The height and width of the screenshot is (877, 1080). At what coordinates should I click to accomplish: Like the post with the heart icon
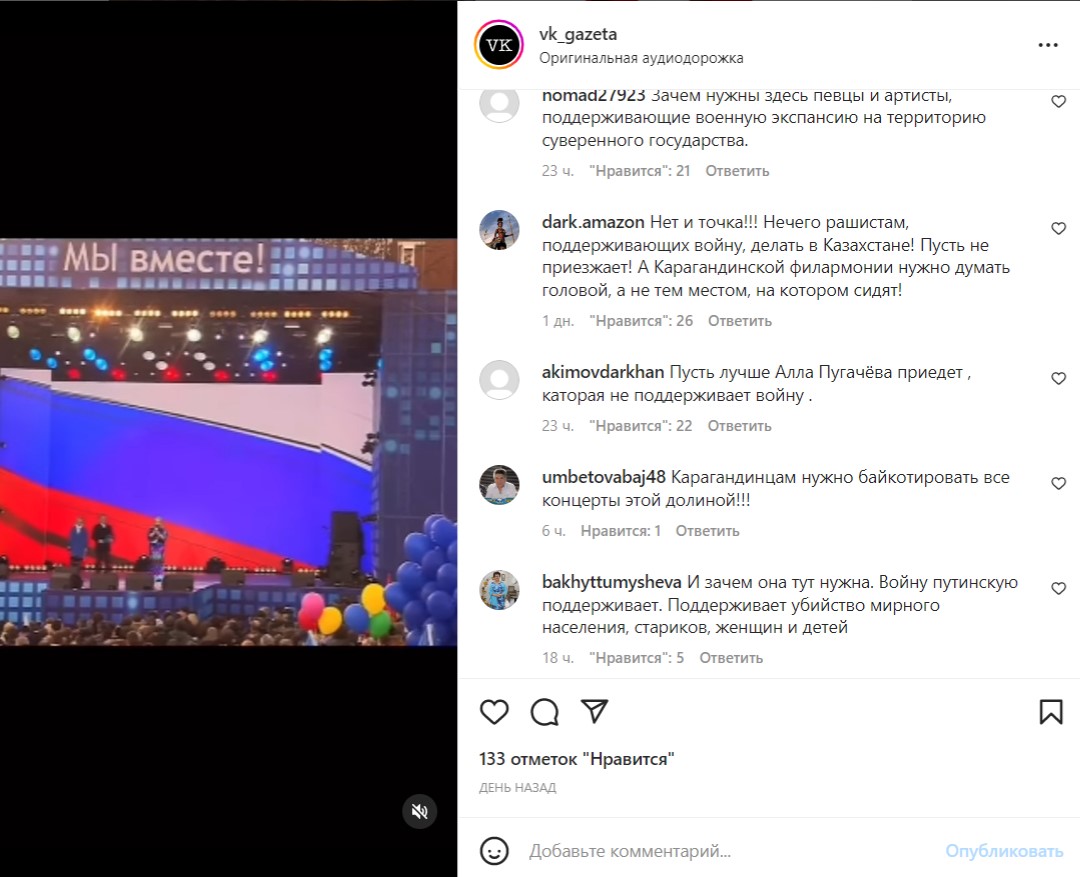494,712
